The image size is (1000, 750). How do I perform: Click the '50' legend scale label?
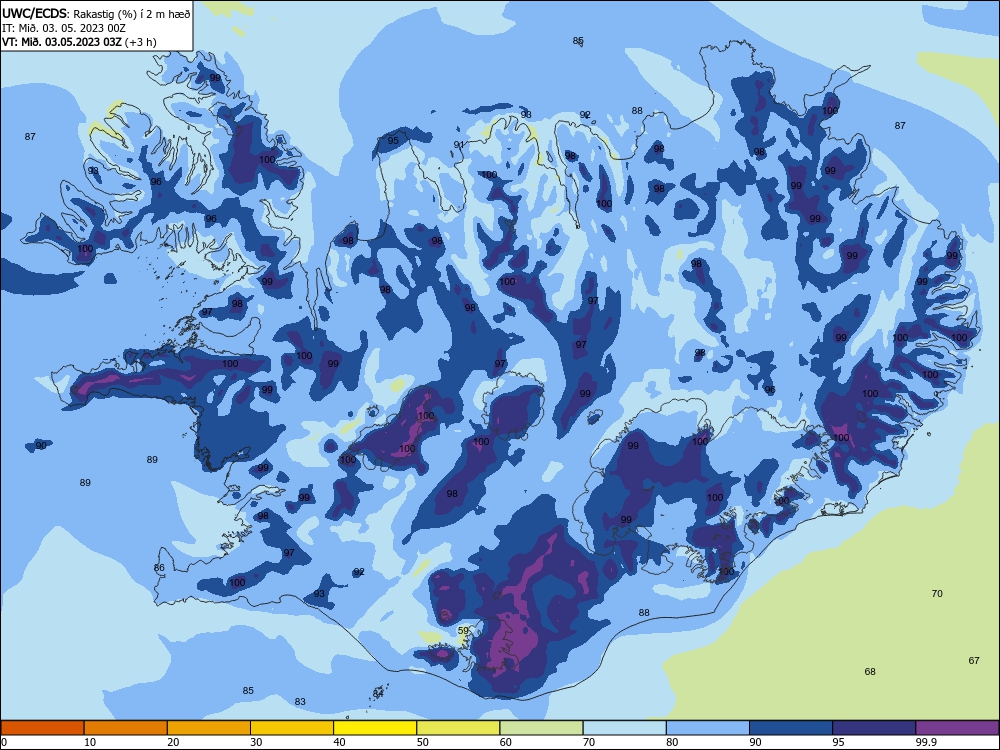423,742
